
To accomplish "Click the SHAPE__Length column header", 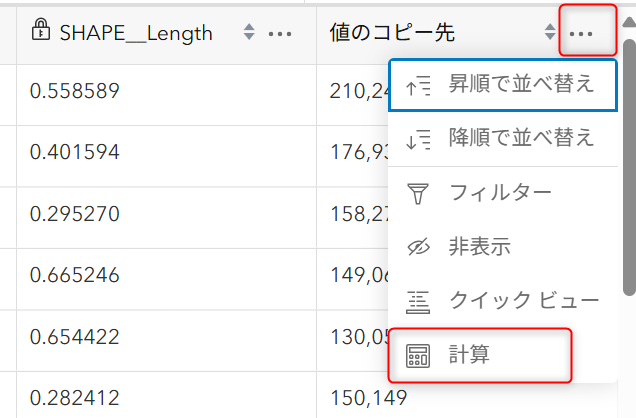I will 136,33.
